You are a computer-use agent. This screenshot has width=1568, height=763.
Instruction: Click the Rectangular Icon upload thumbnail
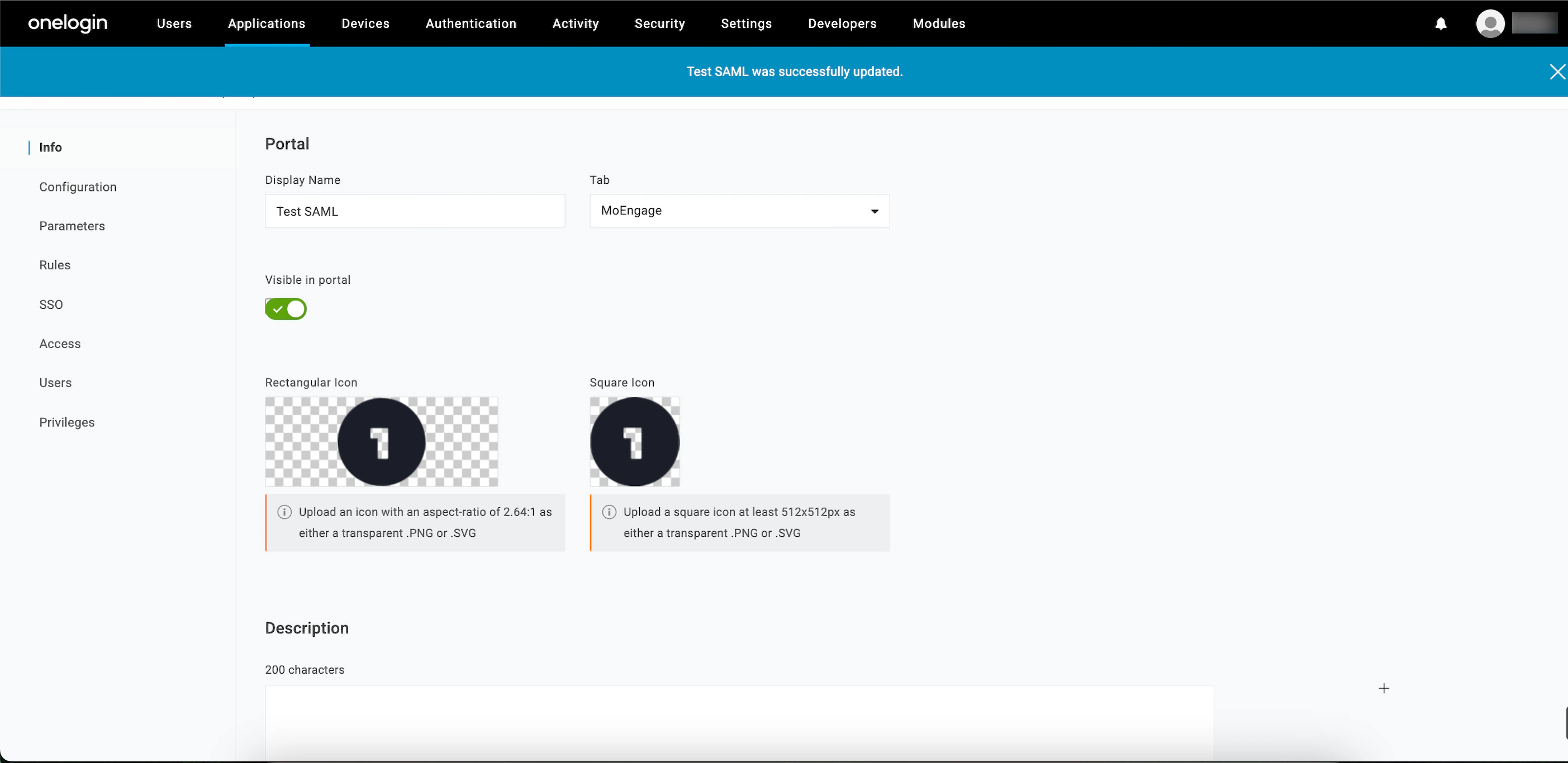point(381,442)
